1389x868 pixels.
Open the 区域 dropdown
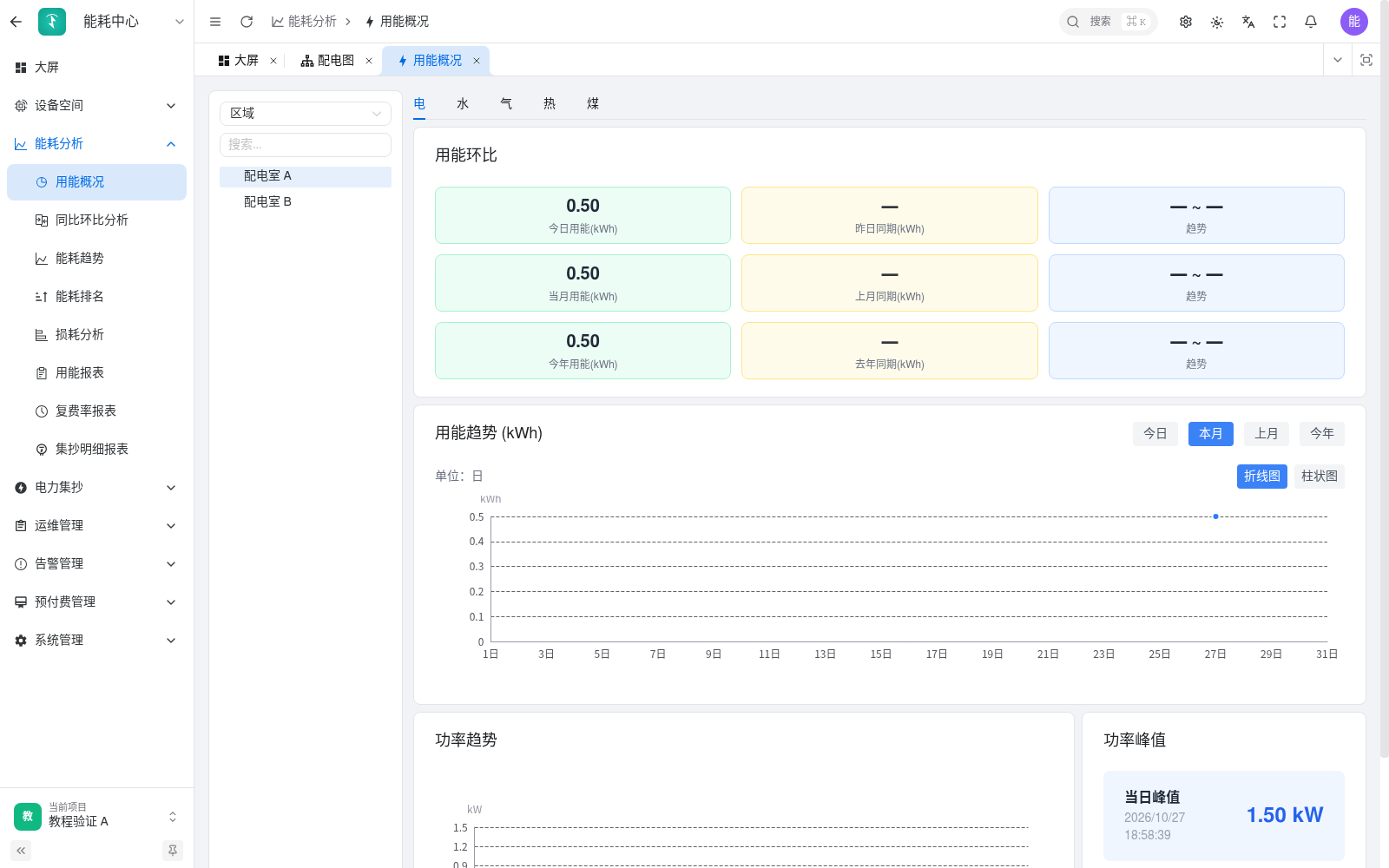[x=306, y=114]
